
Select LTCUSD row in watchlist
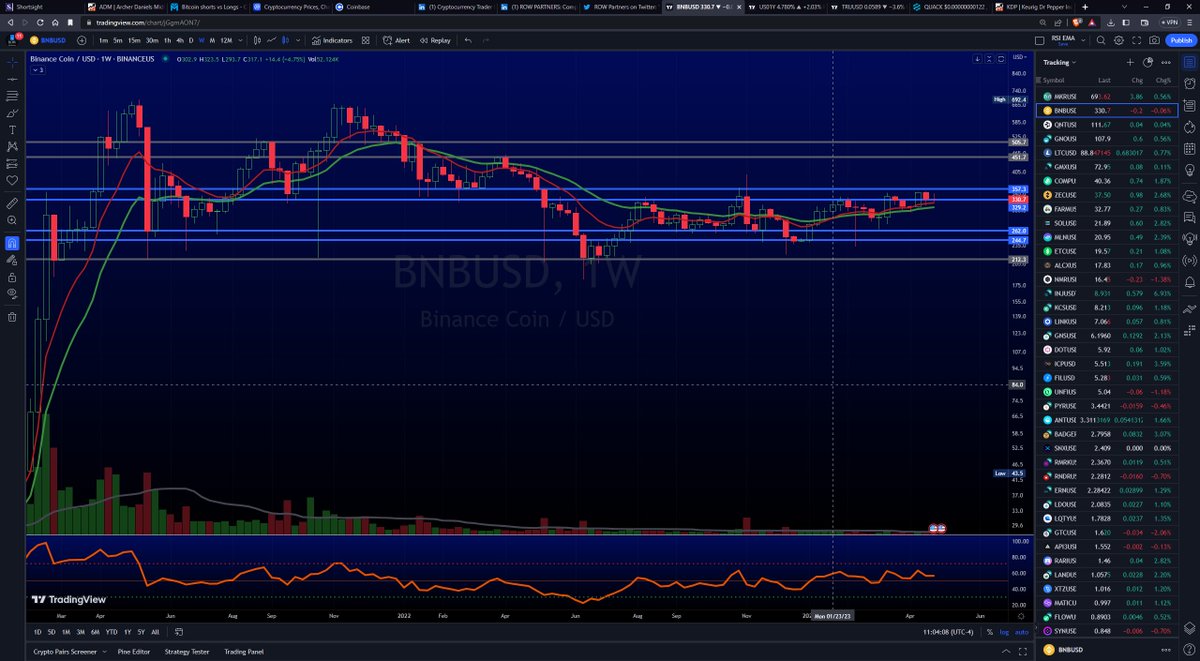pyautogui.click(x=1108, y=152)
